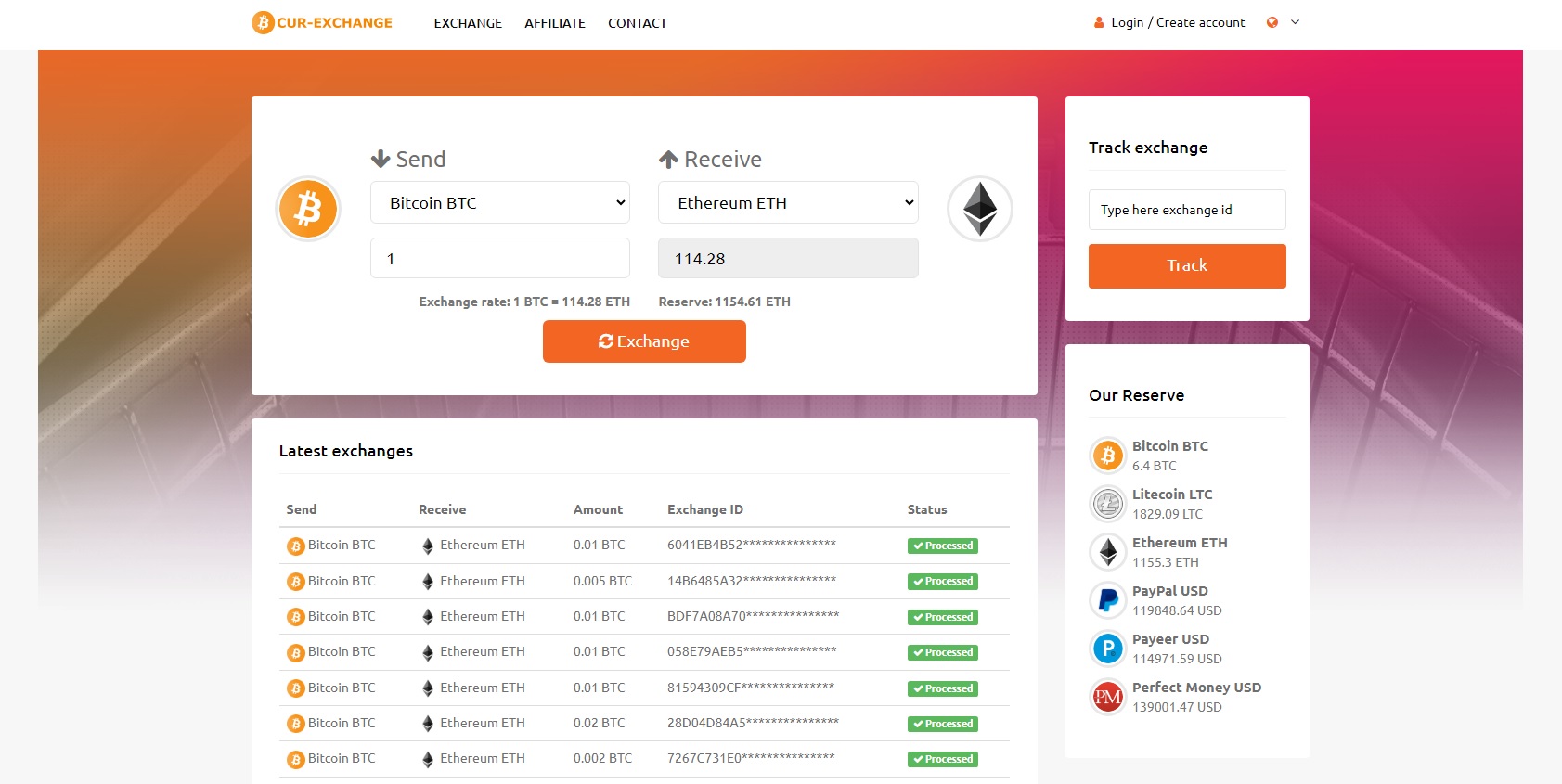Click the PayPal USD reserve icon
This screenshot has width=1562, height=784.
[1107, 600]
